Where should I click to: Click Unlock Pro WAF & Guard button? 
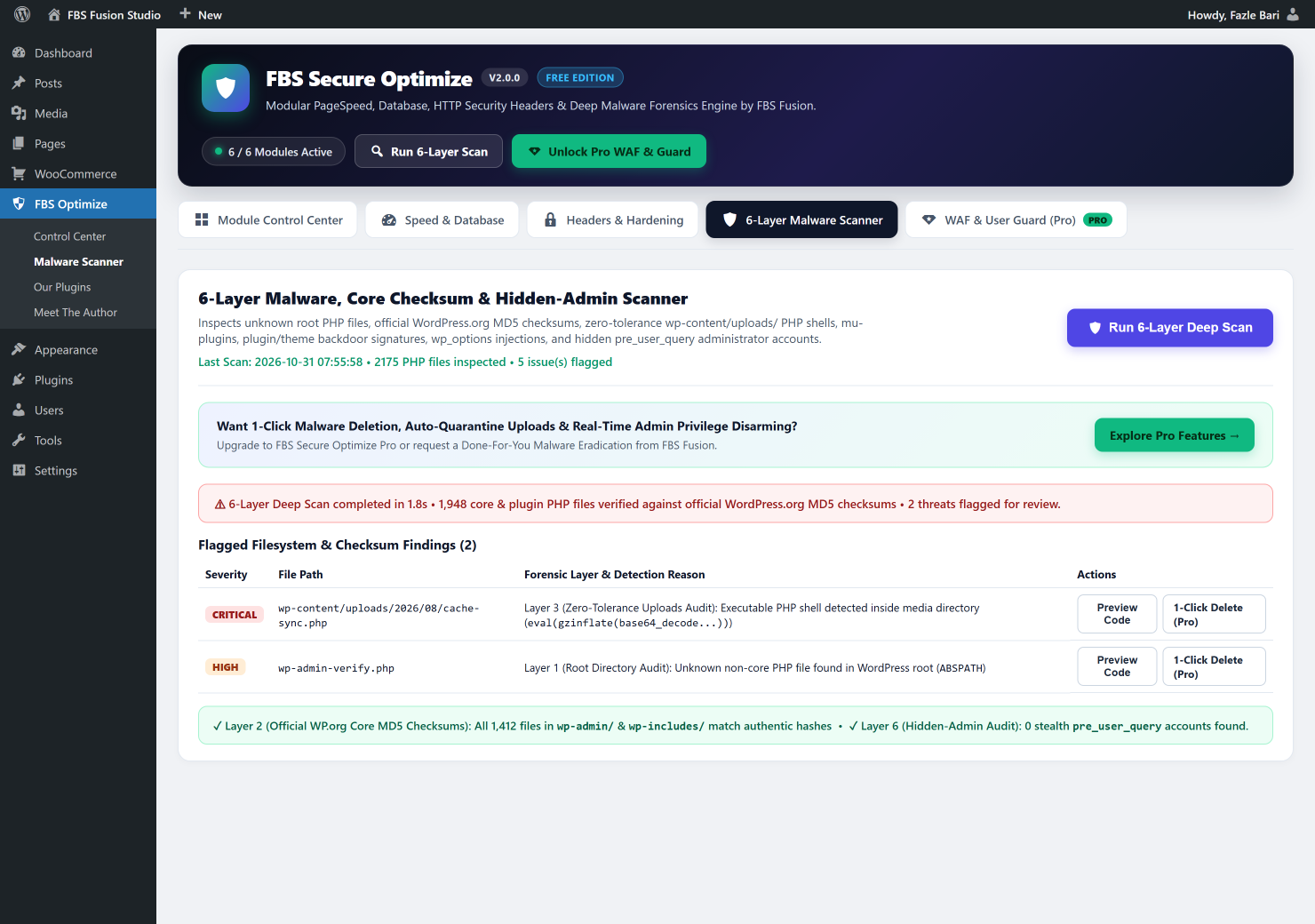click(x=609, y=151)
